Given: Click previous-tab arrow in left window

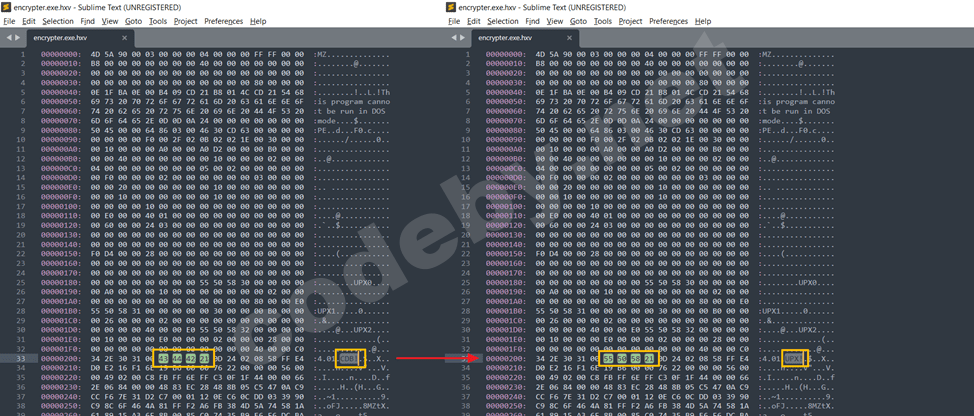Looking at the screenshot, I should (x=9, y=38).
